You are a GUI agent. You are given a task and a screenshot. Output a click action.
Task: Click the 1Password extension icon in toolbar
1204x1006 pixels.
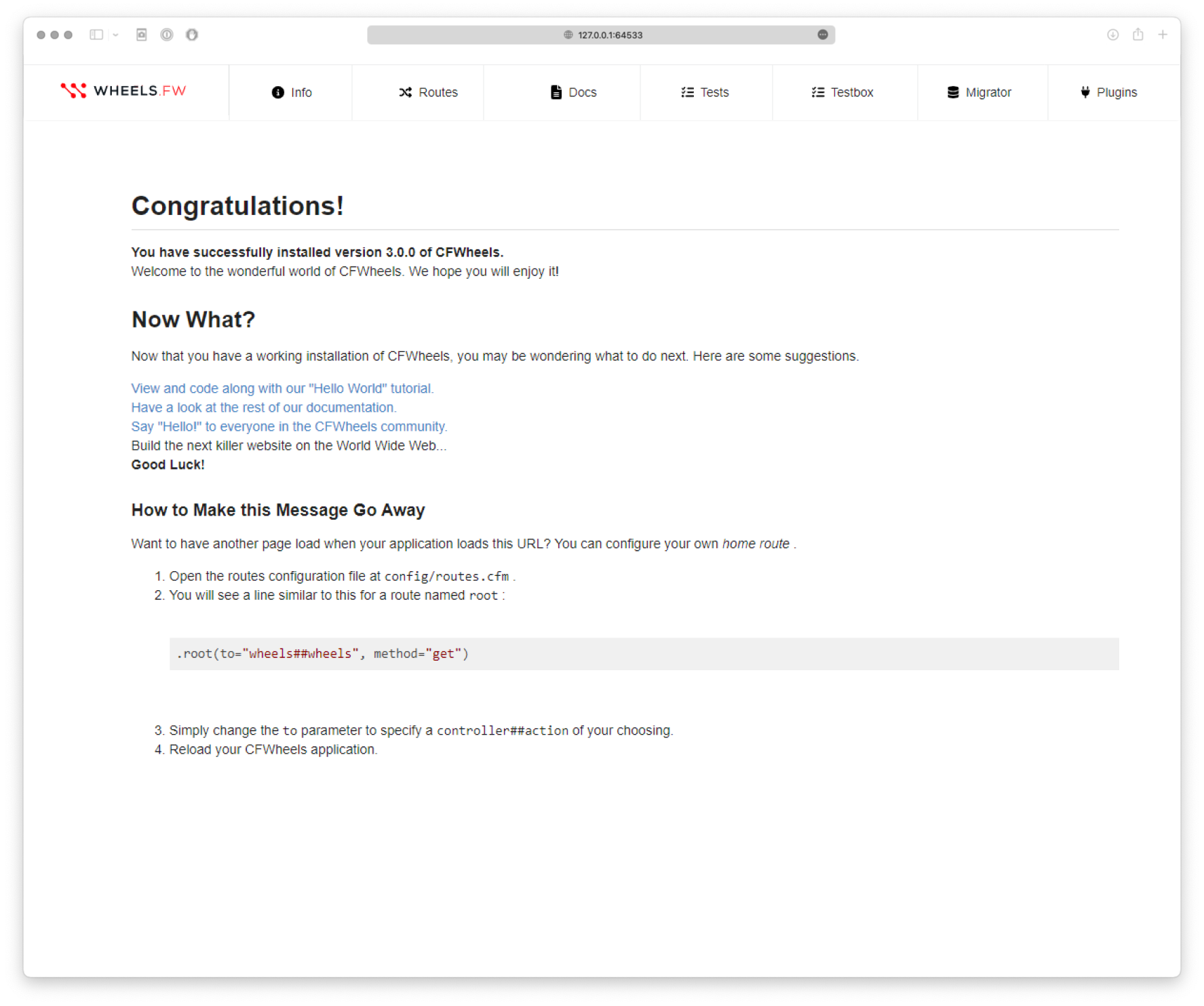coord(167,35)
